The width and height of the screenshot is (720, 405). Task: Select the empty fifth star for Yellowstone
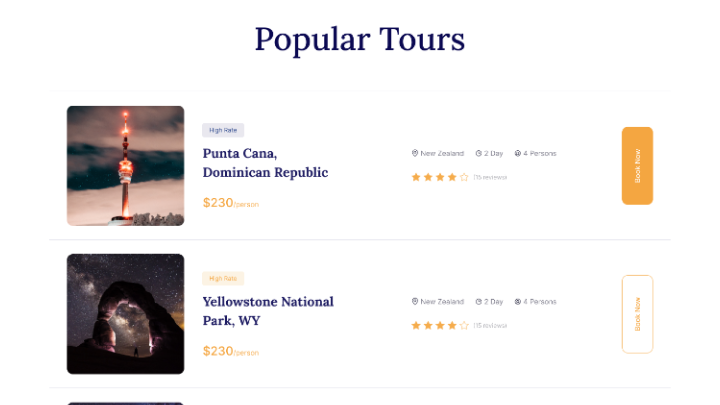tap(464, 325)
